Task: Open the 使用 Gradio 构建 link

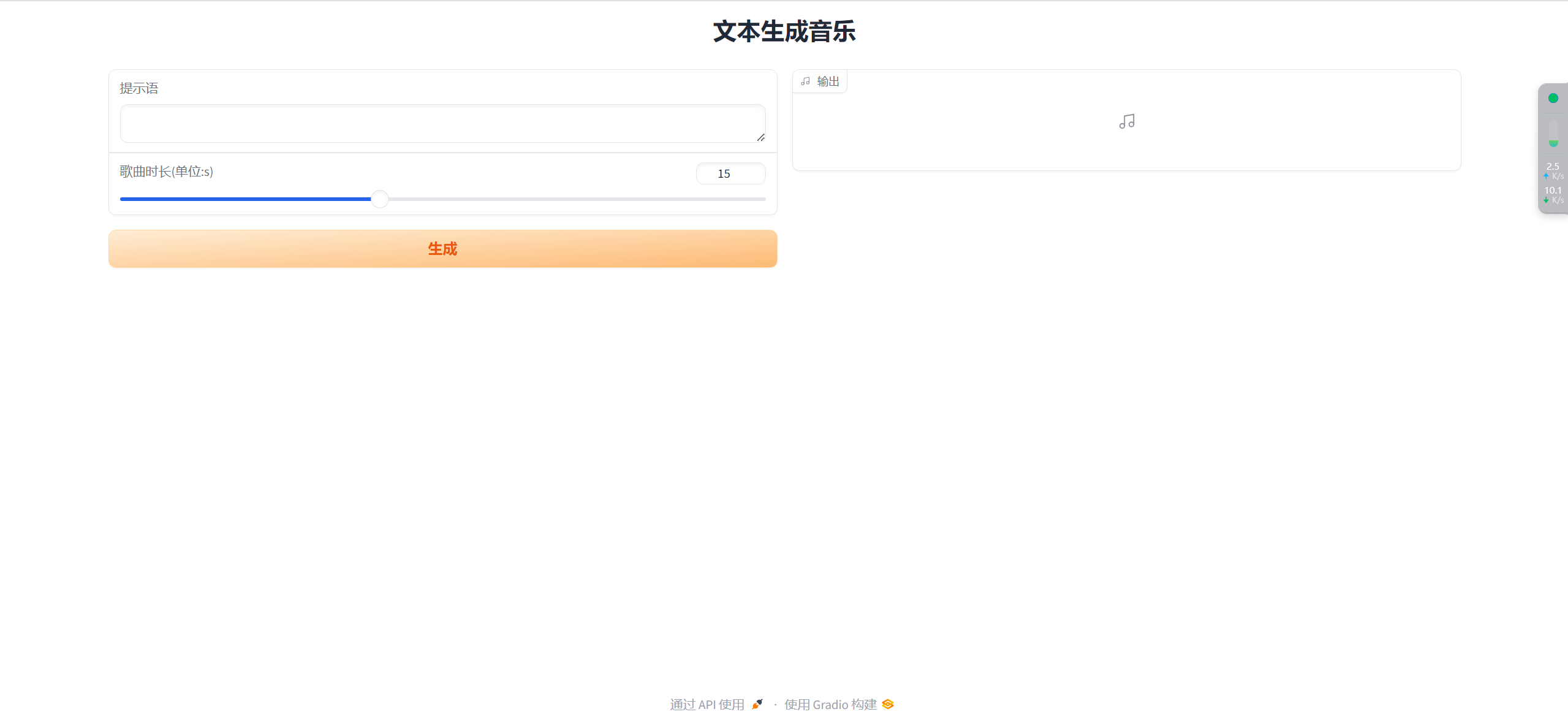Action: coord(830,705)
